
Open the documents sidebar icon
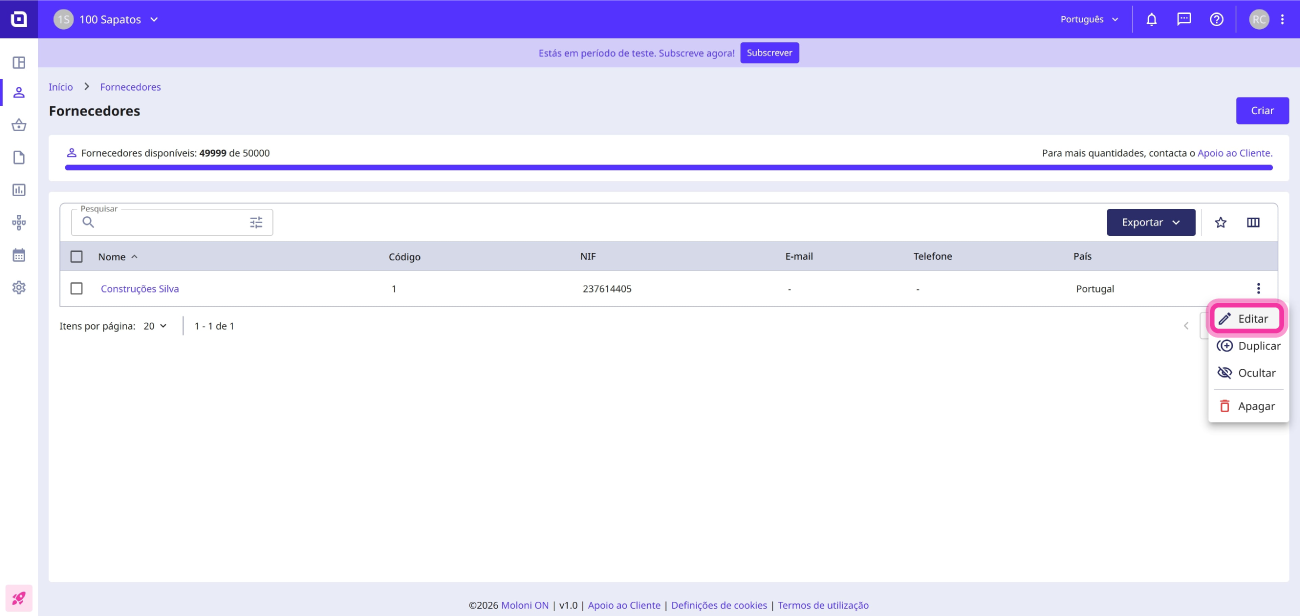[19, 157]
